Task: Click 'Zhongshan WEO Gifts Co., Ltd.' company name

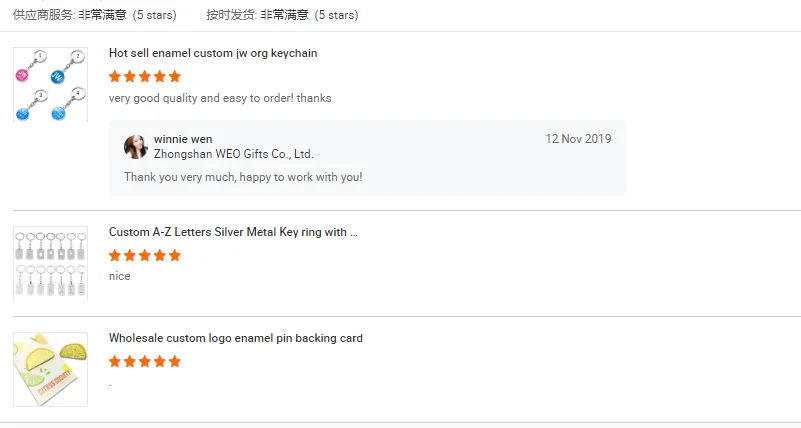Action: [234, 154]
